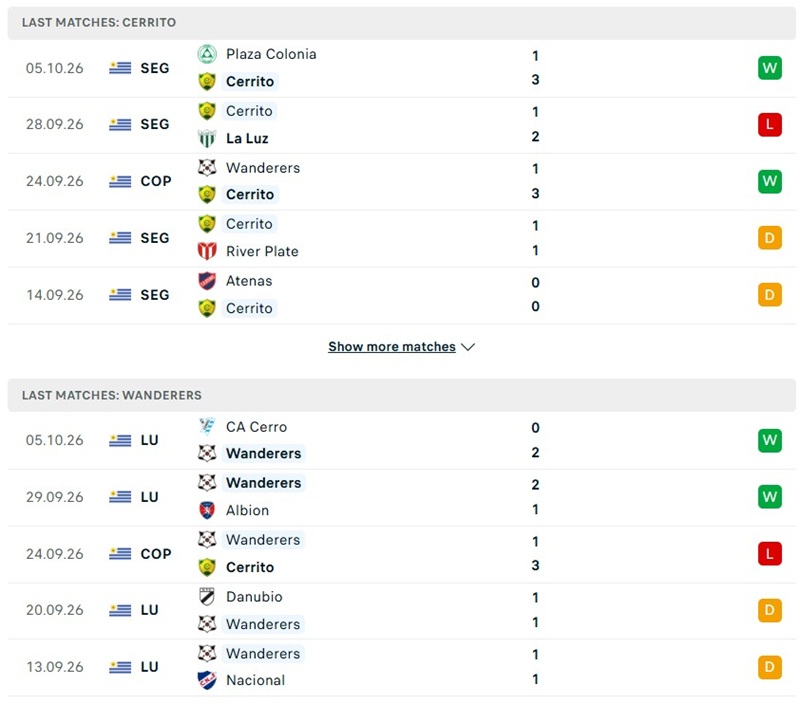This screenshot has height=704, width=800.
Task: Click red L badge for La Luz match
Action: point(769,124)
